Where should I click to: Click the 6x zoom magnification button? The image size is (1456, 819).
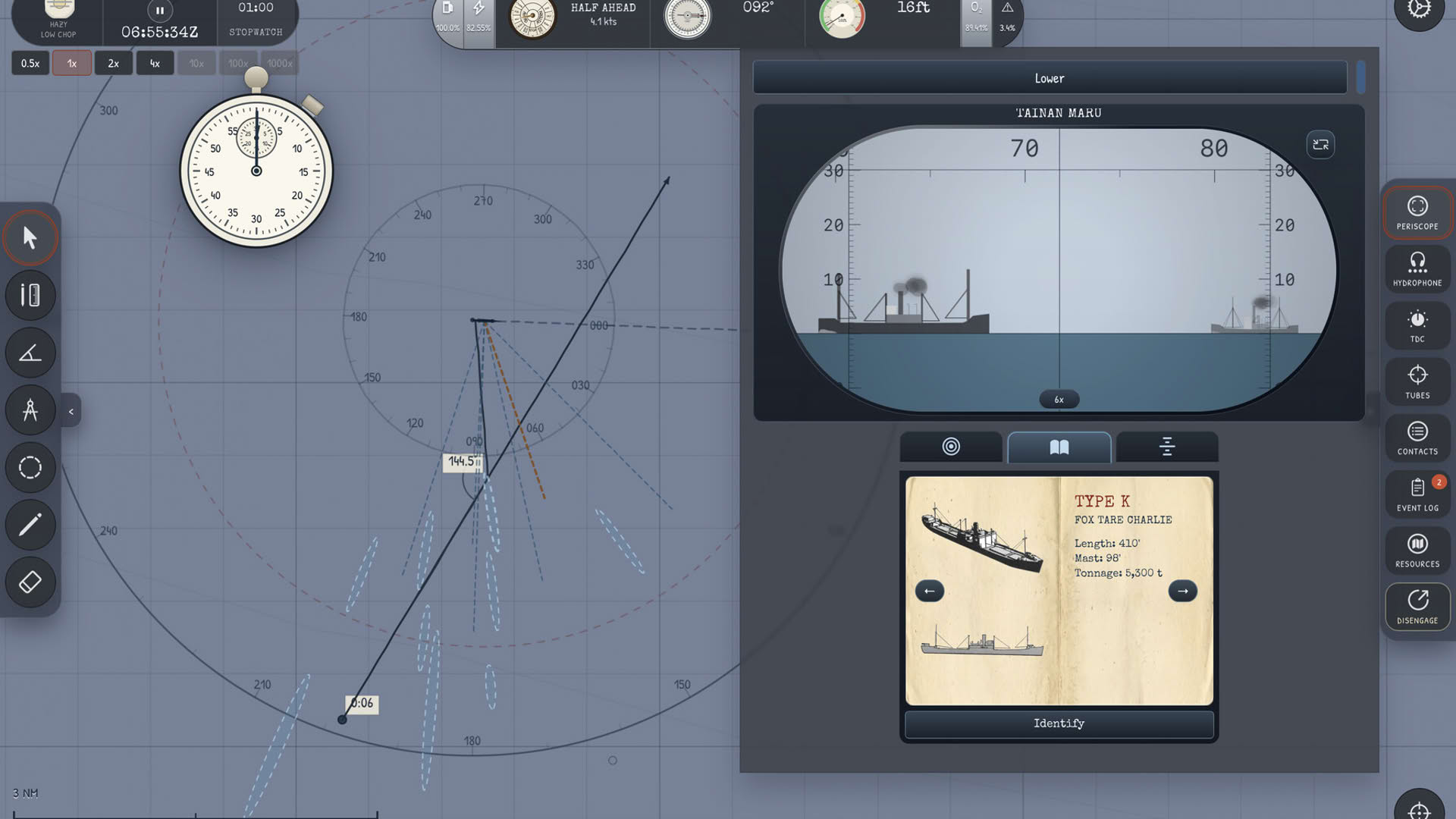tap(1059, 400)
